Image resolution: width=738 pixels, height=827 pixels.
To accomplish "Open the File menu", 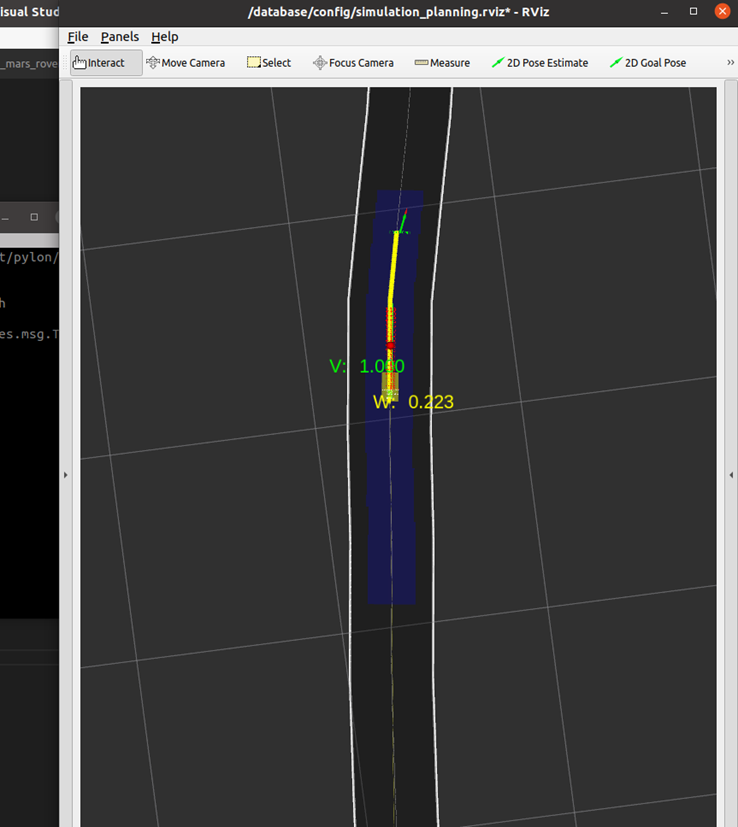I will [78, 37].
